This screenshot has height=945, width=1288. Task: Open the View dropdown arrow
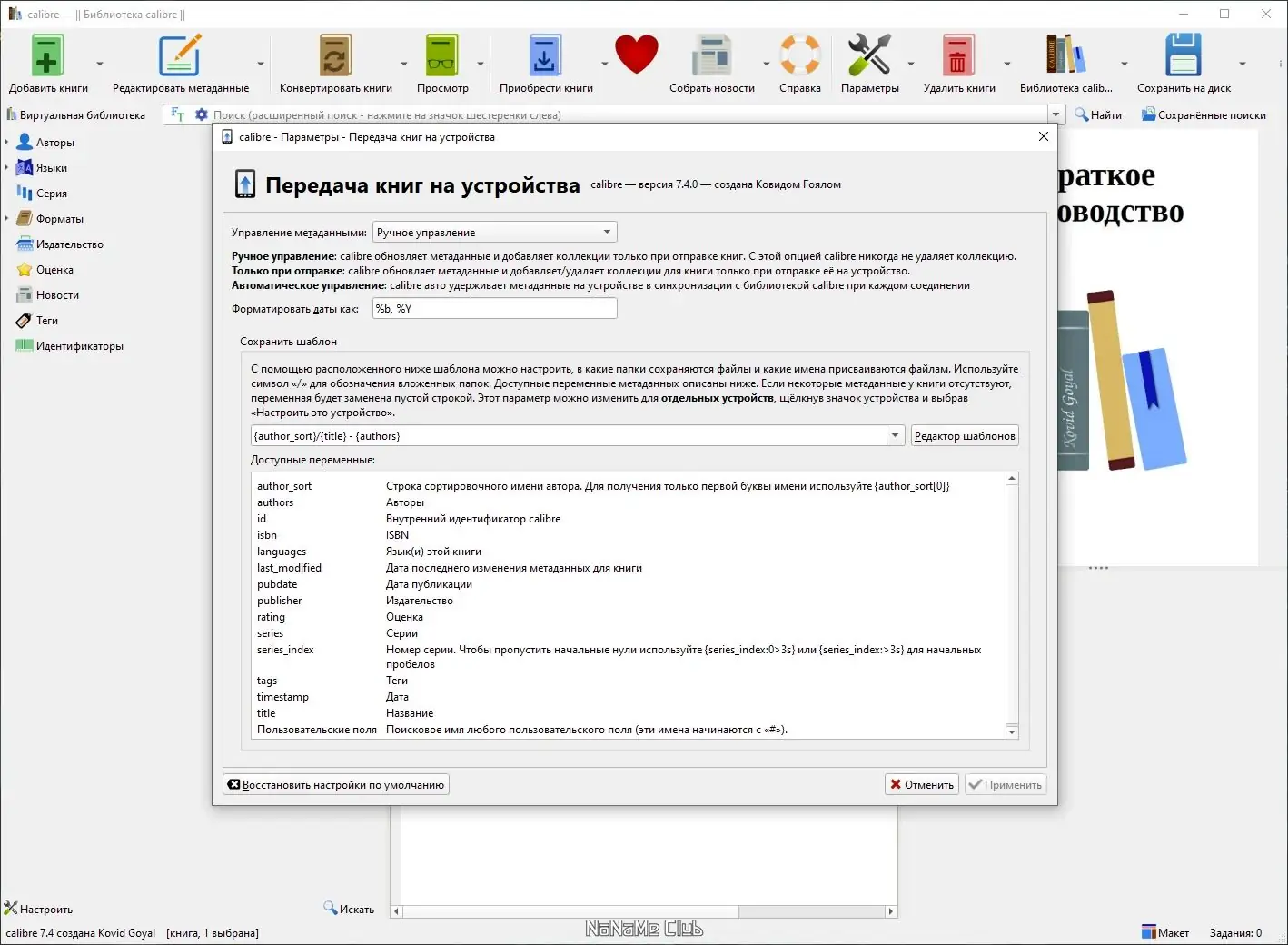click(x=481, y=64)
